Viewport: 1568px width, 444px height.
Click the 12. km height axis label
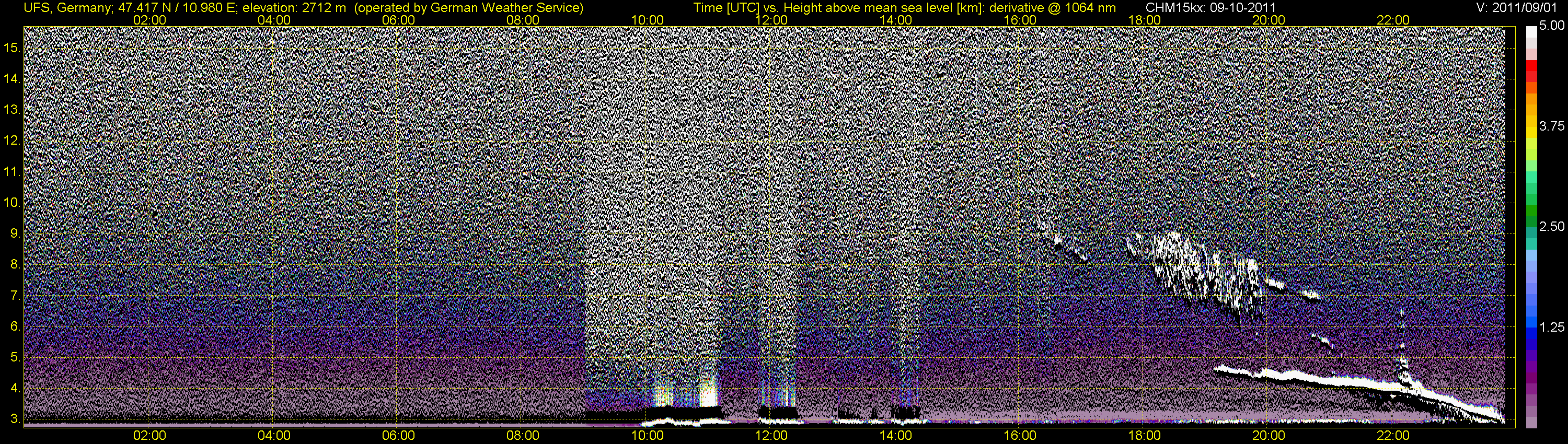point(12,141)
